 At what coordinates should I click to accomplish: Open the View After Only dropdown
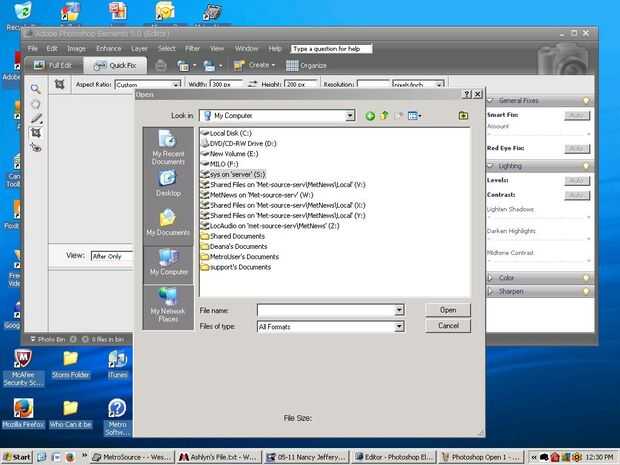tap(112, 256)
